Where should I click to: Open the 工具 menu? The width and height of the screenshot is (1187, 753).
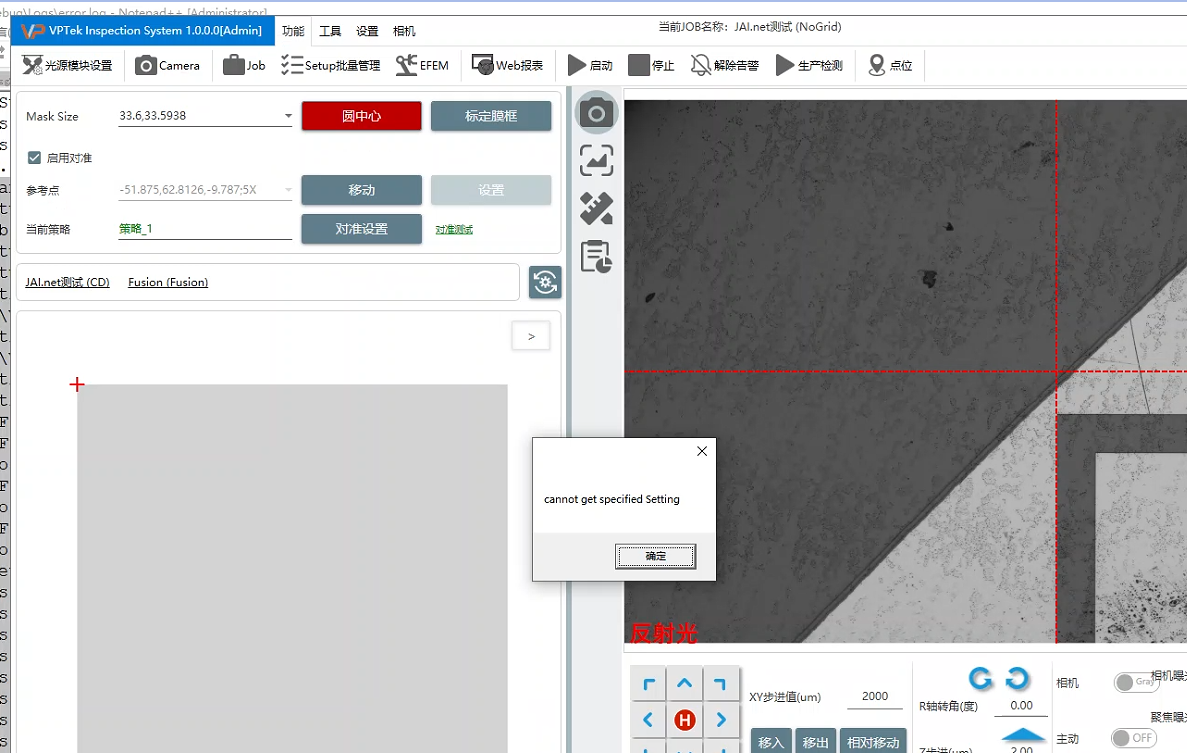[330, 31]
